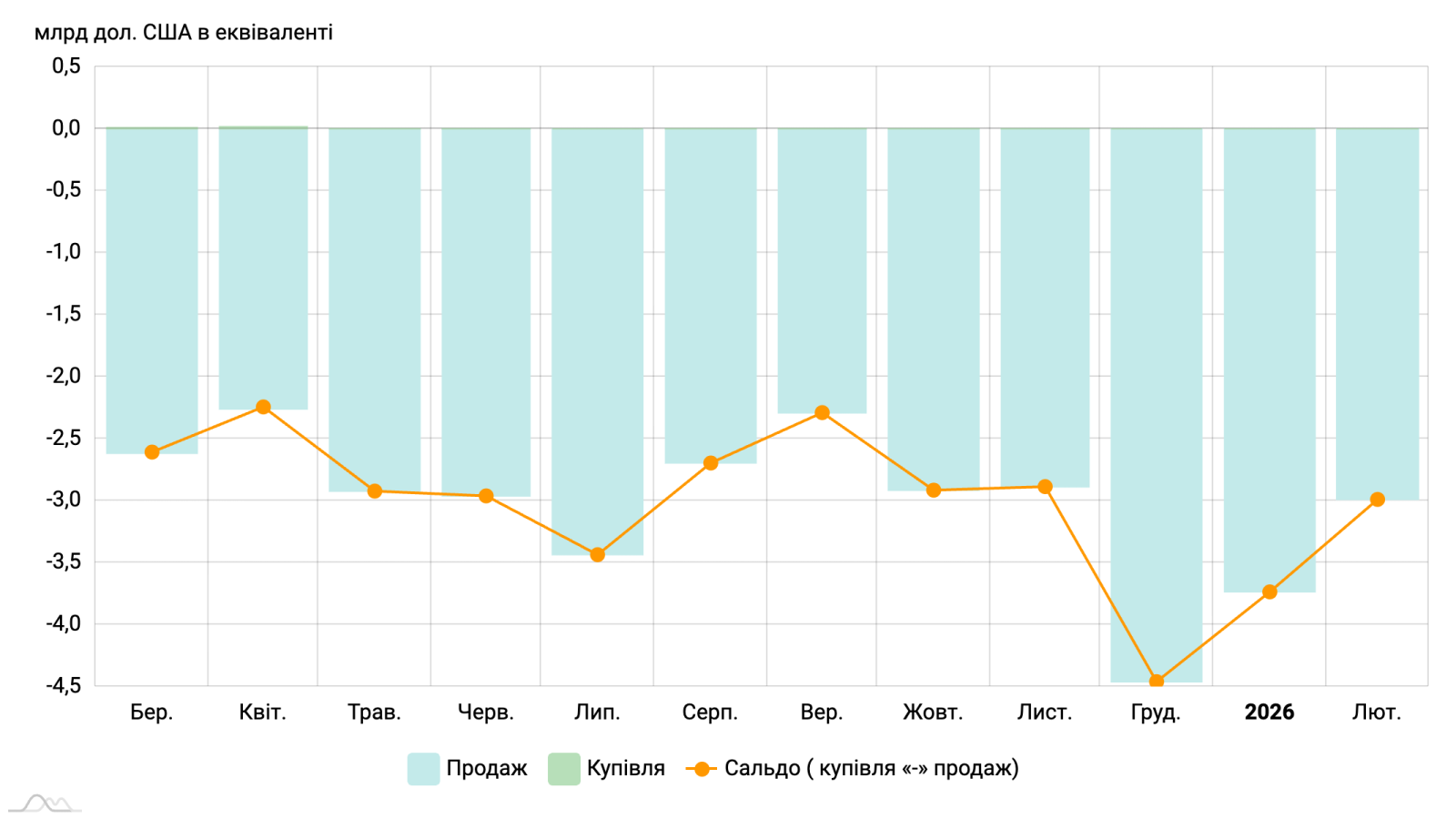1456x819 pixels.
Task: Toggle the Купівля series via legend label
Action: pyautogui.click(x=625, y=769)
